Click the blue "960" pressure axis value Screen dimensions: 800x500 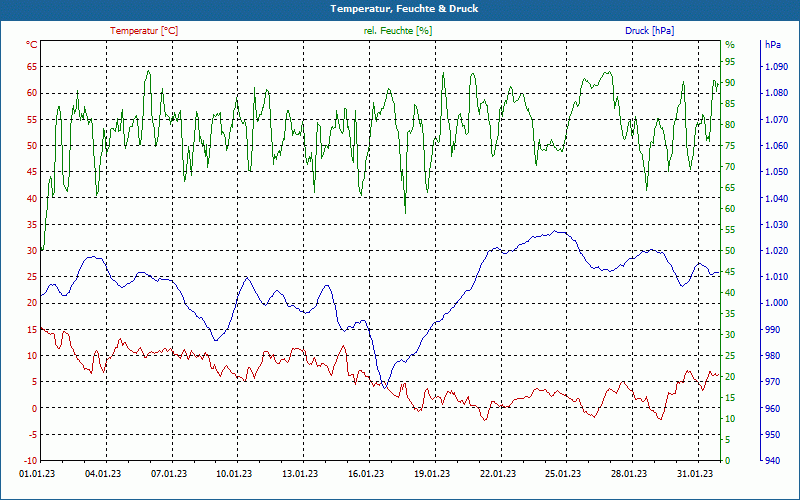point(773,408)
